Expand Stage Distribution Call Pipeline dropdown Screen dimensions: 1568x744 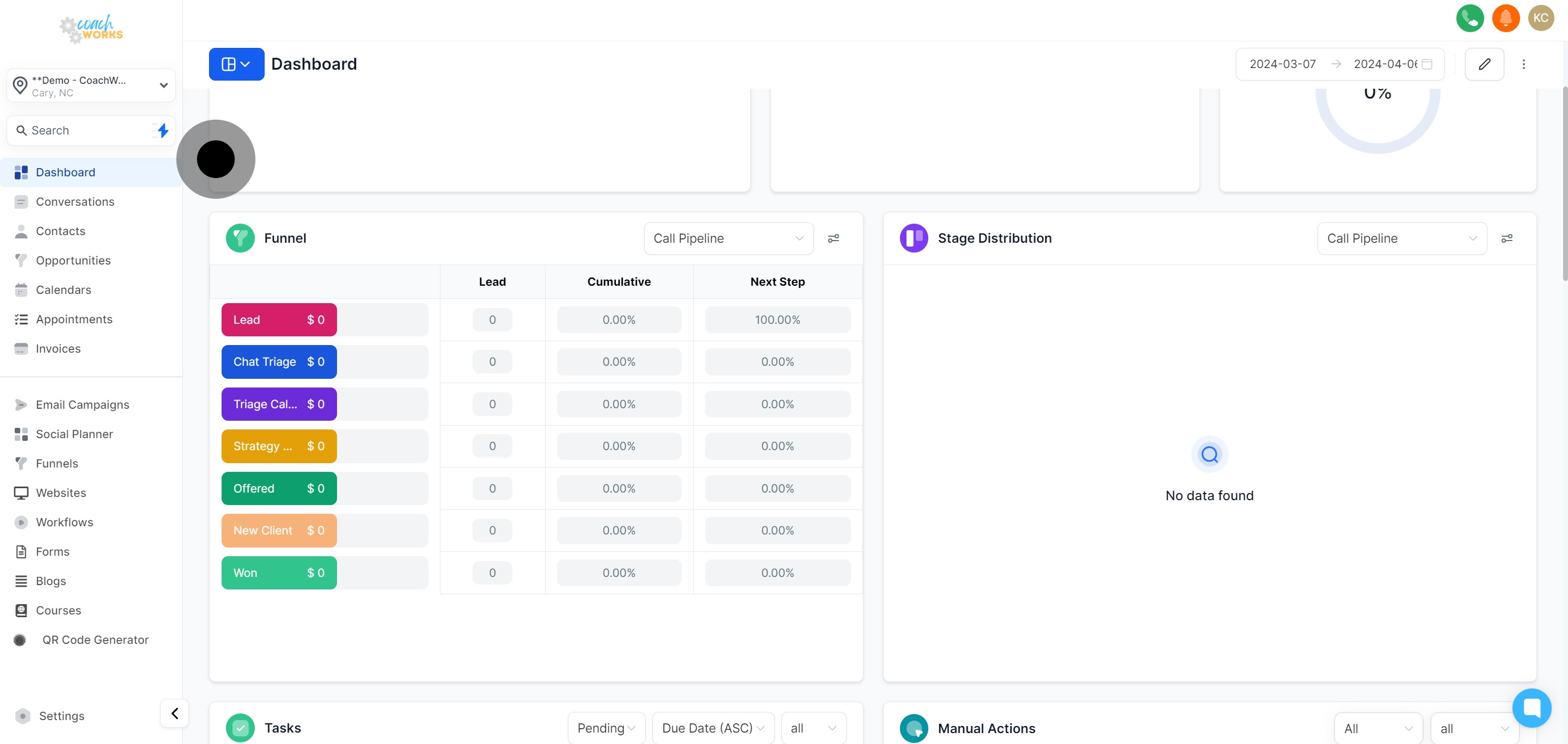pyautogui.click(x=1401, y=238)
